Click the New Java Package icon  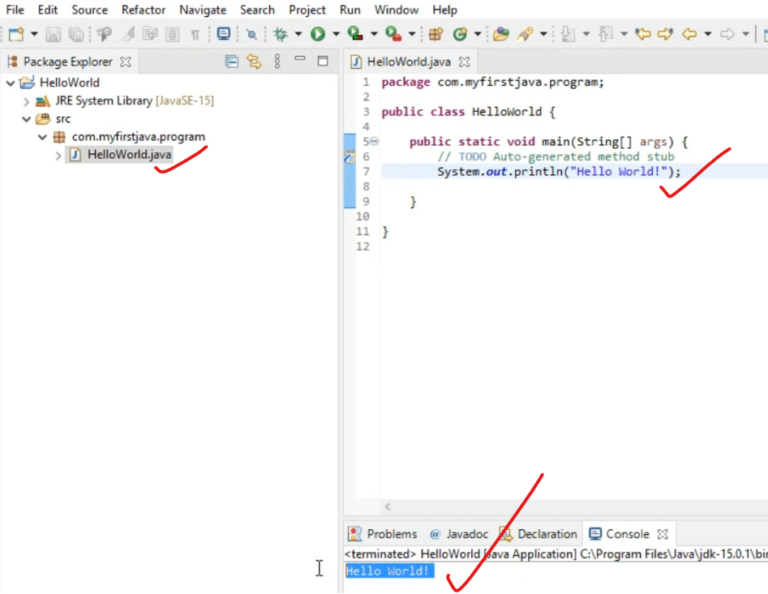[435, 34]
